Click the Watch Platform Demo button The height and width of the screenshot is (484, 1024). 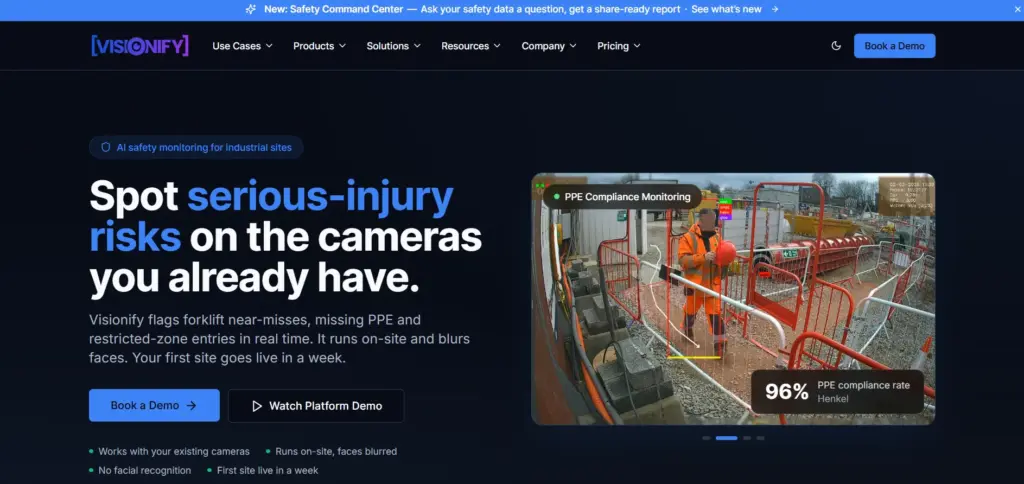[316, 406]
